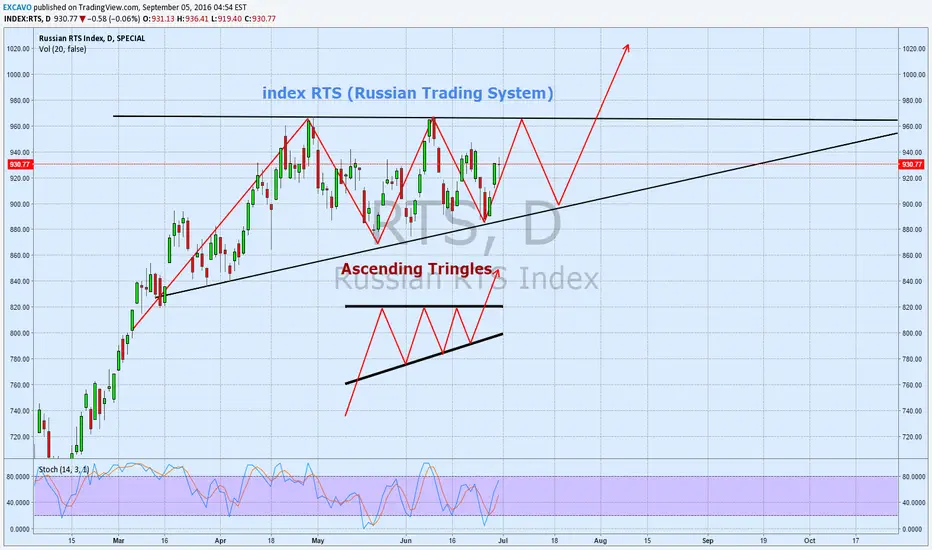Click the Sep date label
Screen dimensions: 932x550
click(x=707, y=541)
